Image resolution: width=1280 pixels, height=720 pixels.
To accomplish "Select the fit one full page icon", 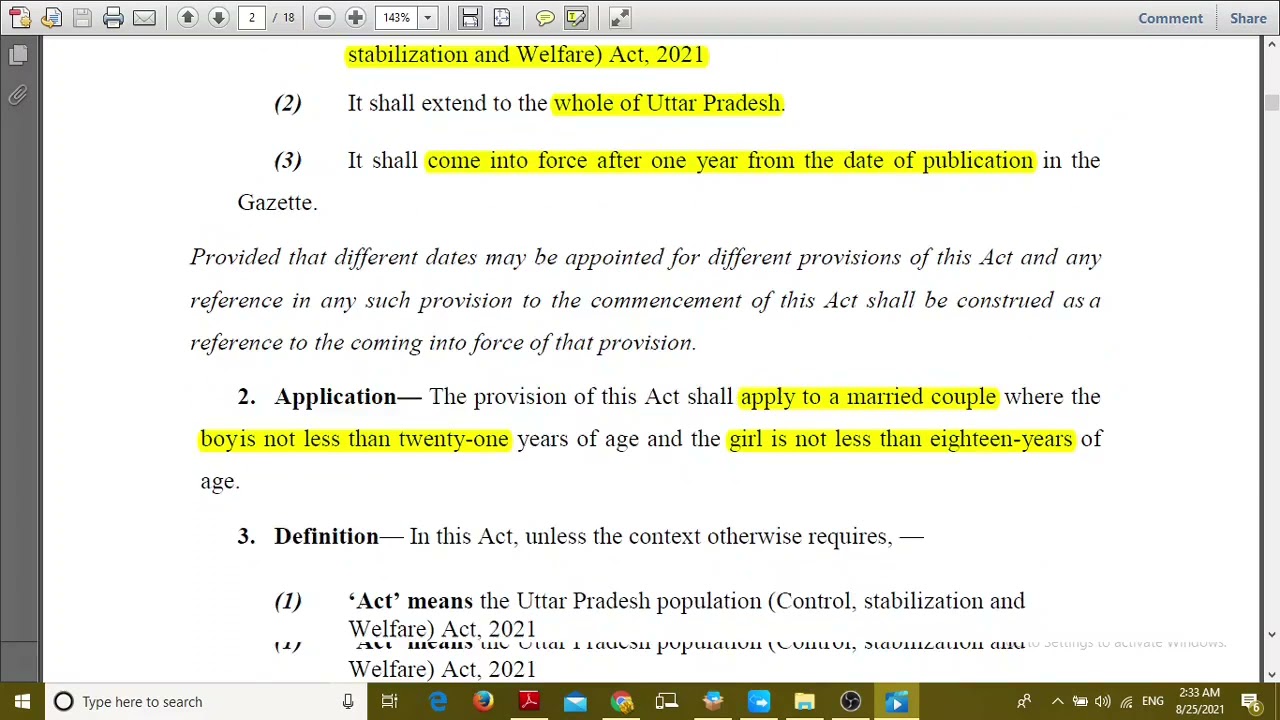I will tap(501, 18).
